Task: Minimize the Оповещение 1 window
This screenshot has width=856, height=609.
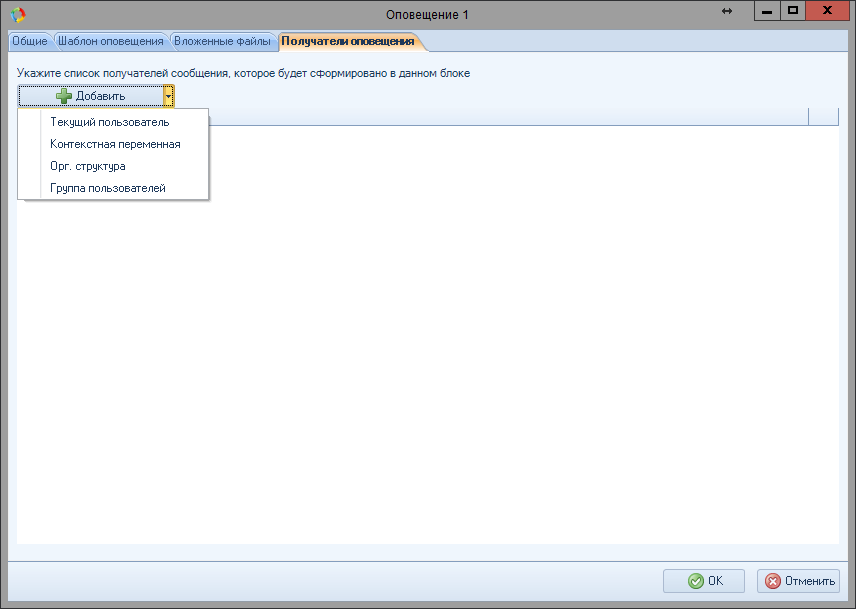Action: [x=767, y=12]
